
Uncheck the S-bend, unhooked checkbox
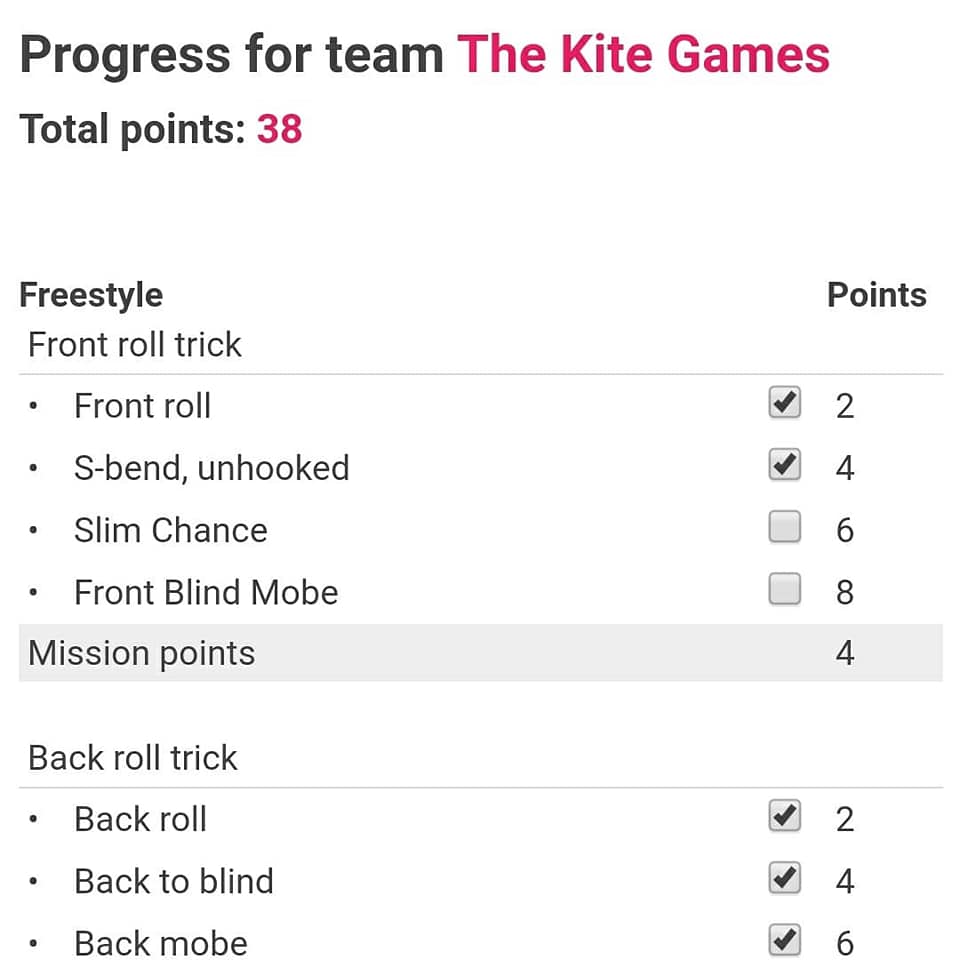pyautogui.click(x=784, y=465)
